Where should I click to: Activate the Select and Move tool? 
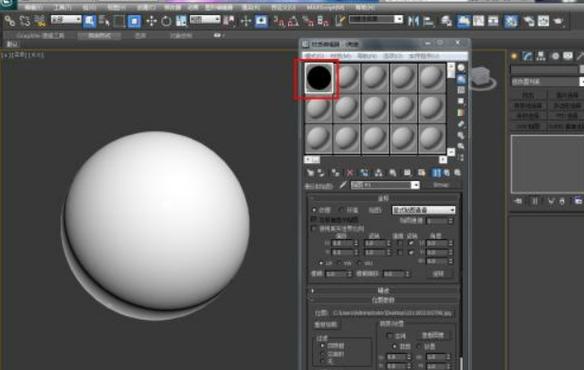[x=151, y=21]
